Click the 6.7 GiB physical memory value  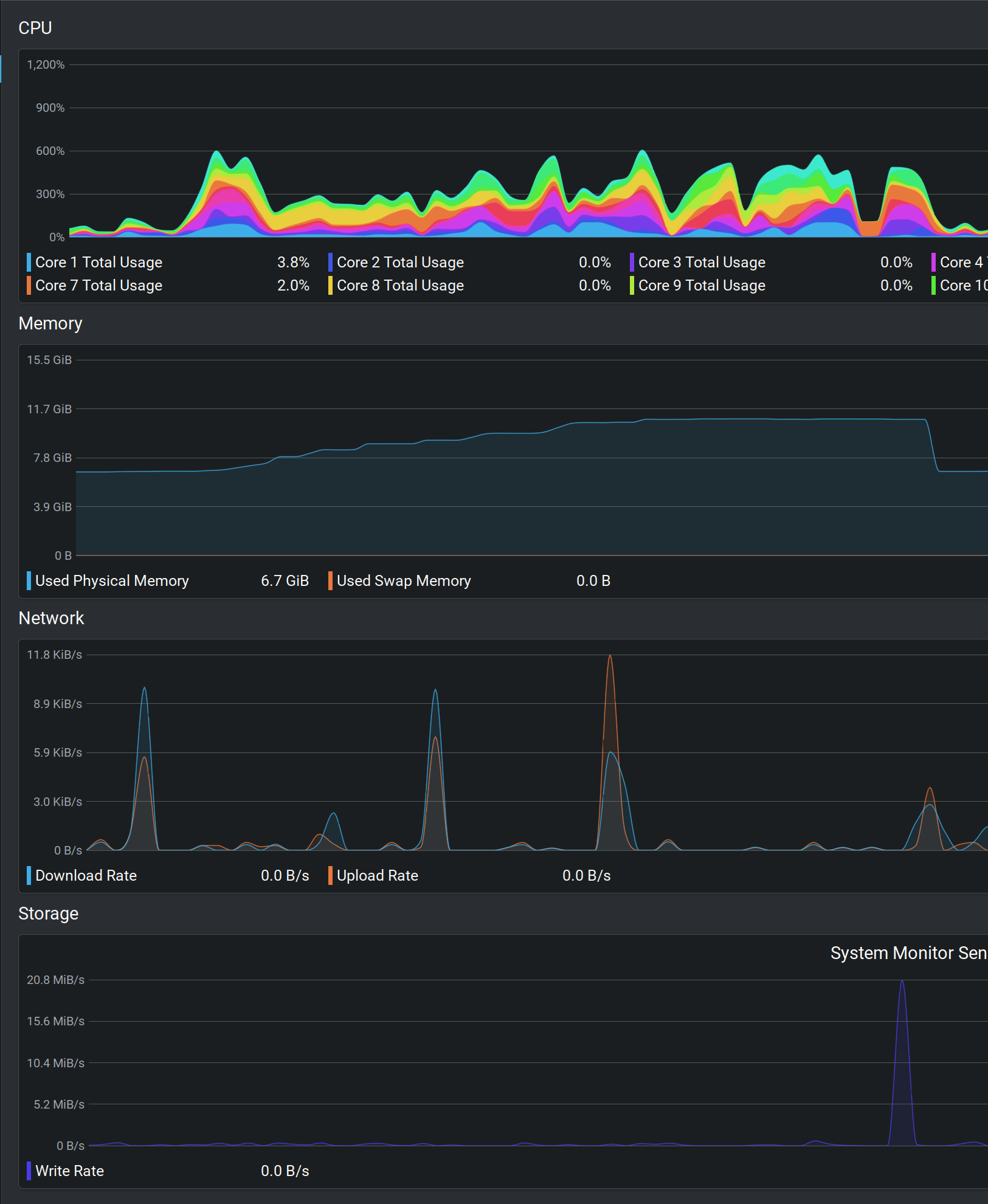click(x=285, y=580)
